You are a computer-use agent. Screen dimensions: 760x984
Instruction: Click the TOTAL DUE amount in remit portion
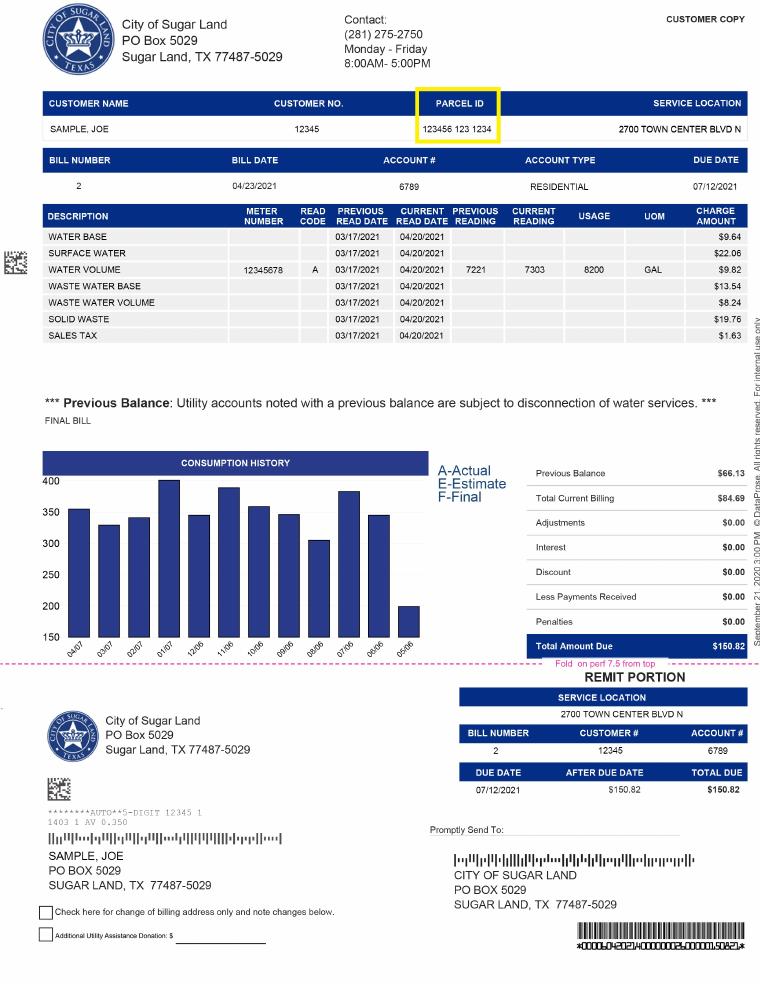click(x=723, y=789)
